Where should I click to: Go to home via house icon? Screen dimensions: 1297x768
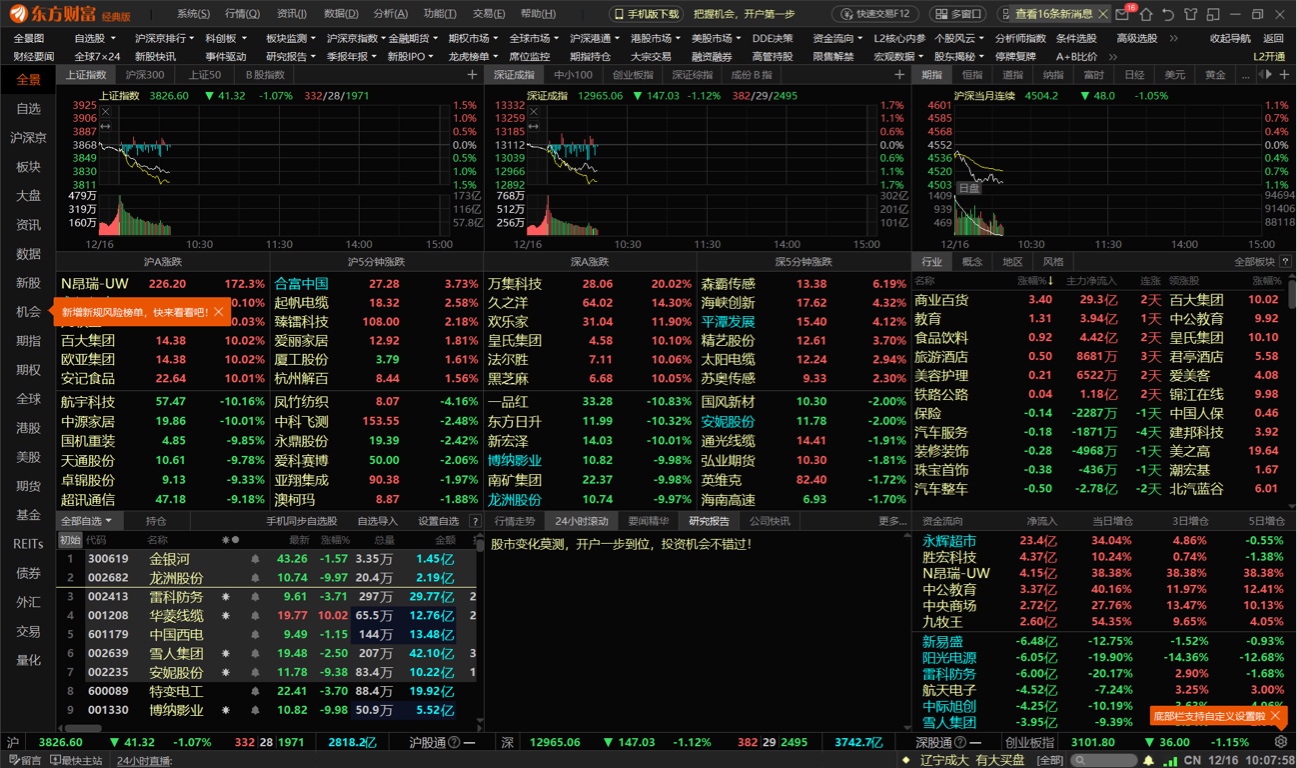(x=1146, y=14)
